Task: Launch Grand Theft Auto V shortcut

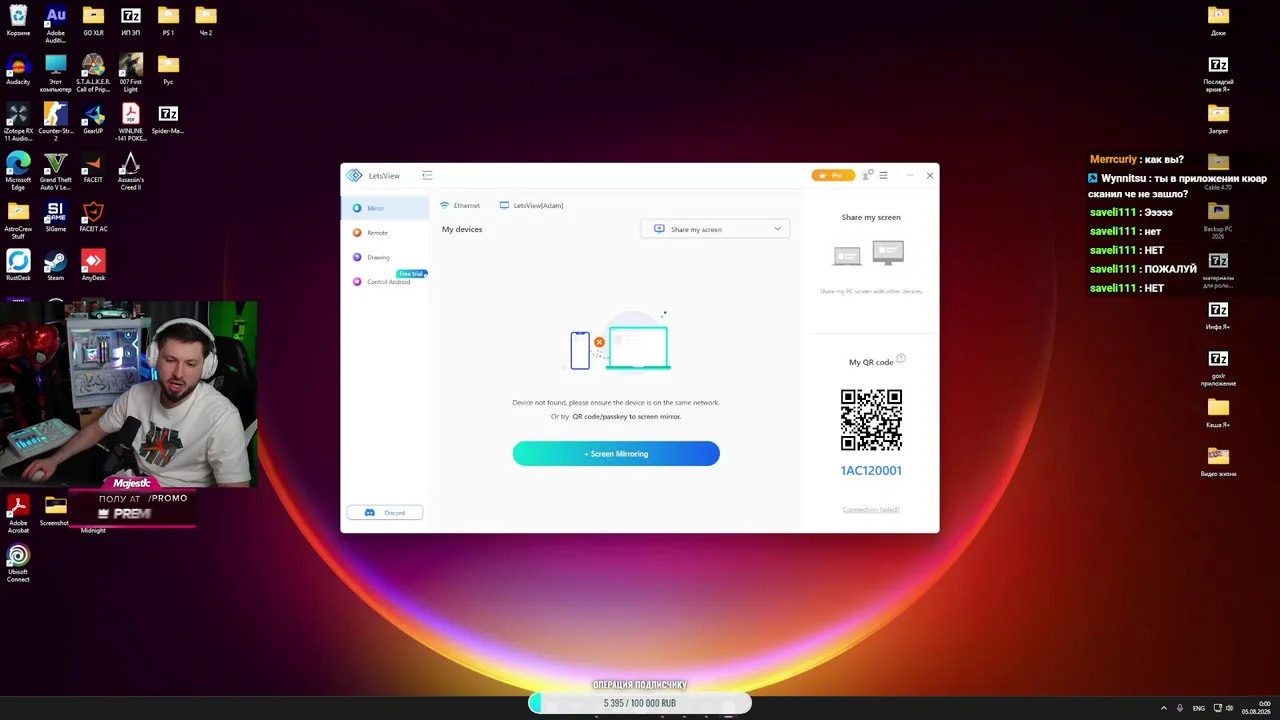Action: coord(56,171)
